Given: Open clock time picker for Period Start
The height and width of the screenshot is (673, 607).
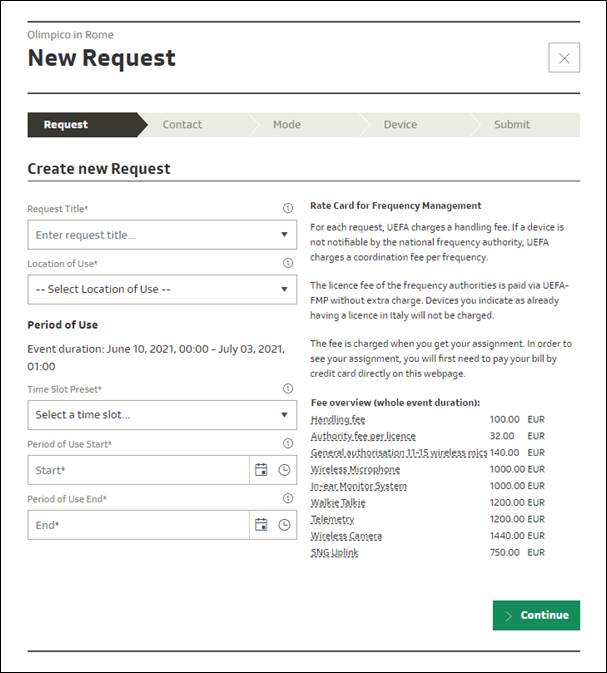Looking at the screenshot, I should point(284,470).
